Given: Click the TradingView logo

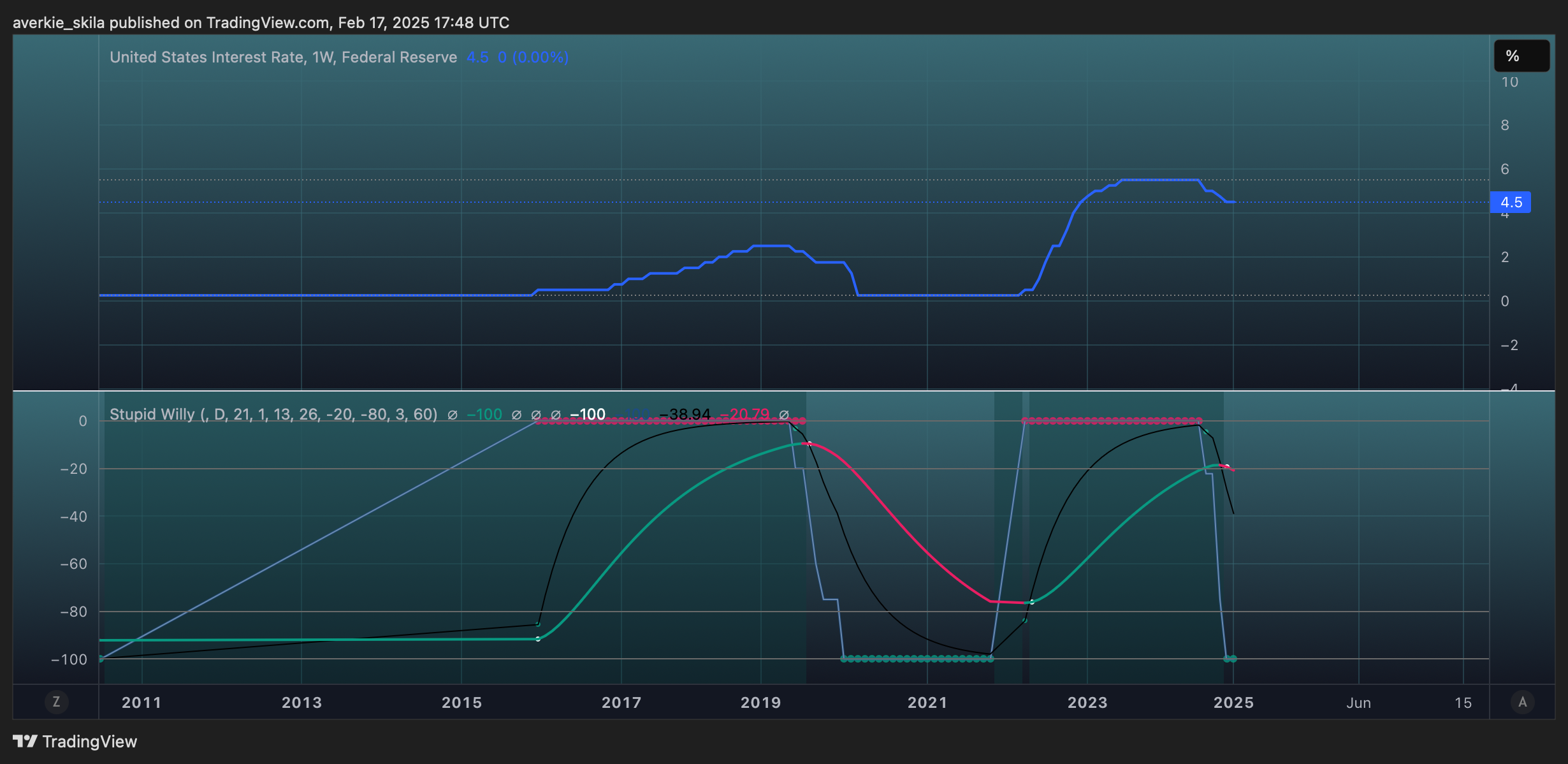Looking at the screenshot, I should coord(25,741).
